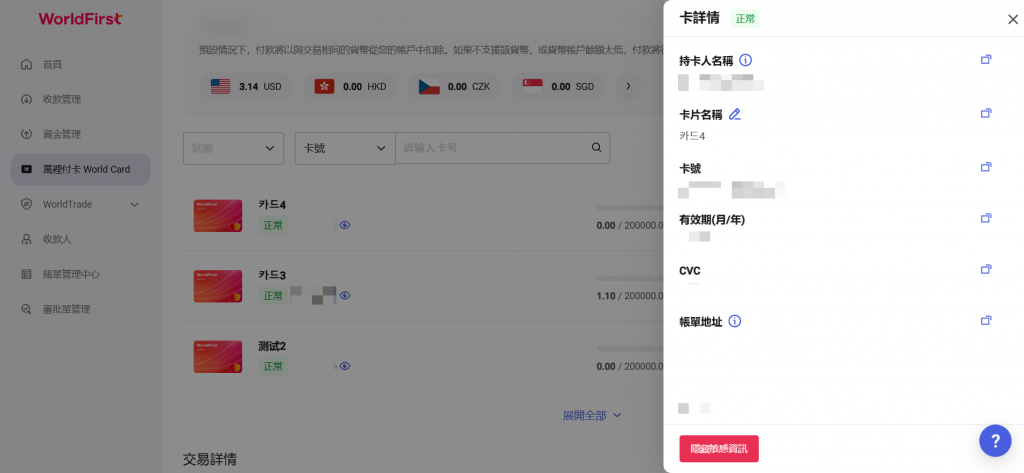1024x473 pixels.
Task: Click the 賬單管理中心 icon
Action: (x=27, y=274)
